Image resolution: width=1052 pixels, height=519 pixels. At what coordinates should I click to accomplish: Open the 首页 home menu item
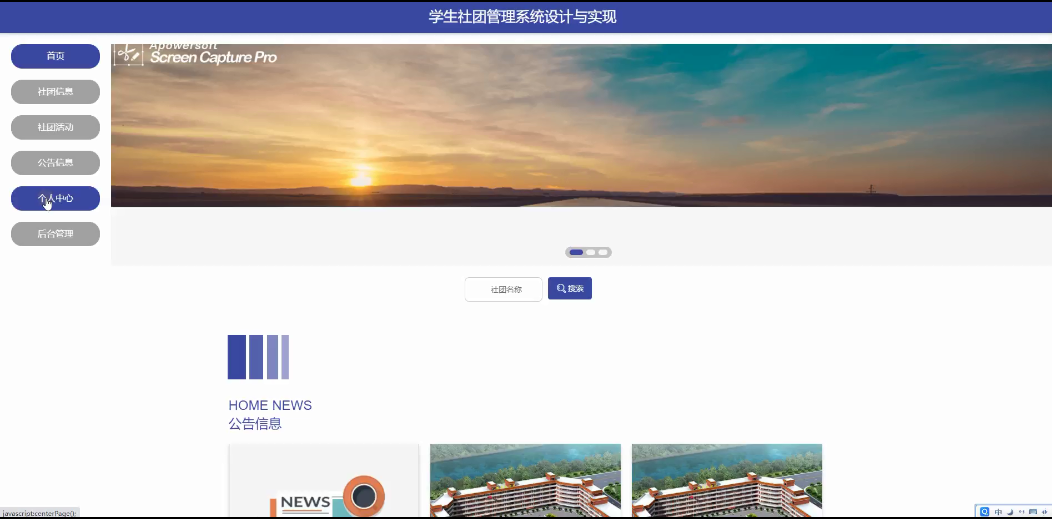55,56
